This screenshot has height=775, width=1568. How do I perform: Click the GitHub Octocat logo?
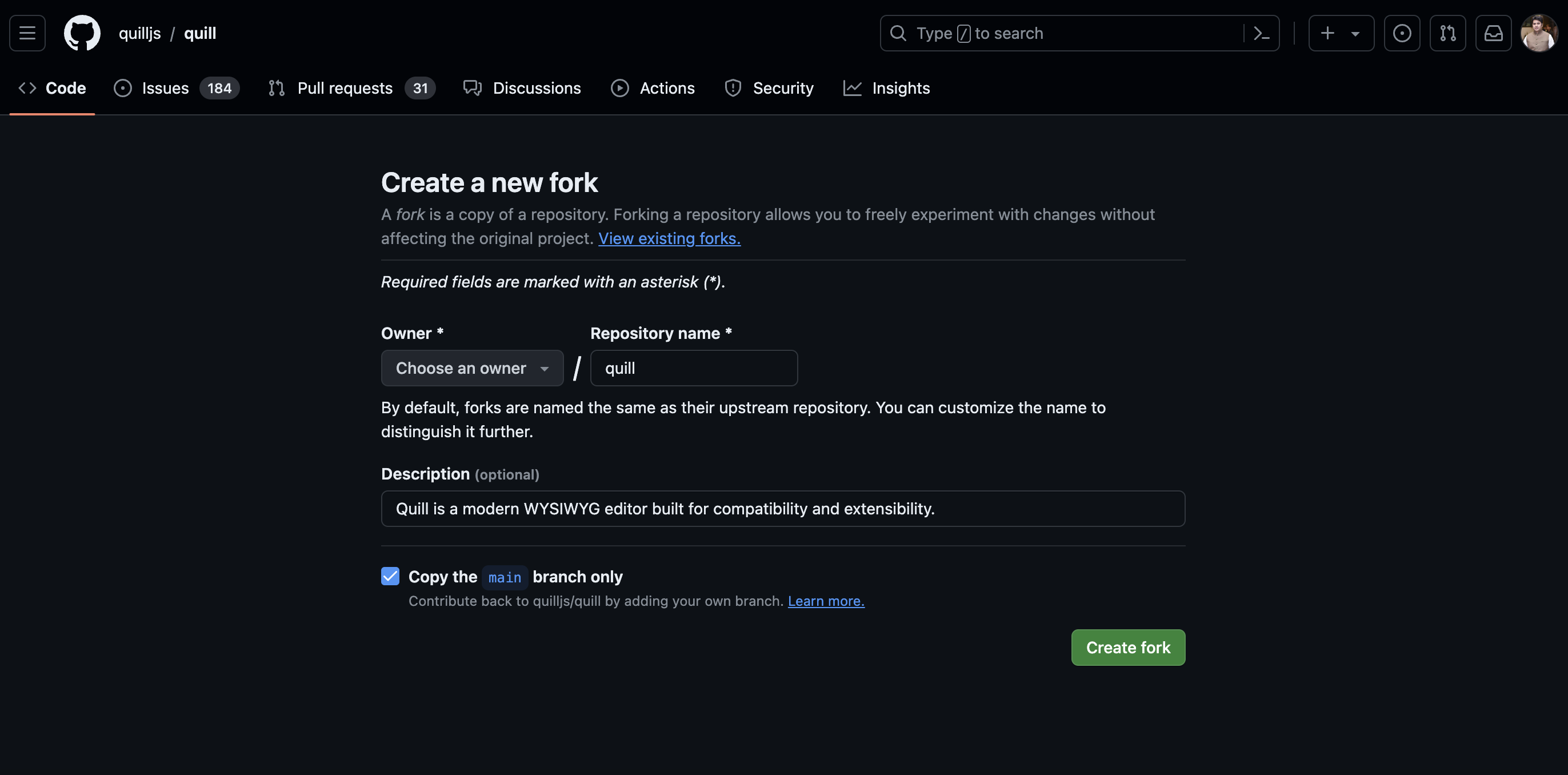(82, 34)
